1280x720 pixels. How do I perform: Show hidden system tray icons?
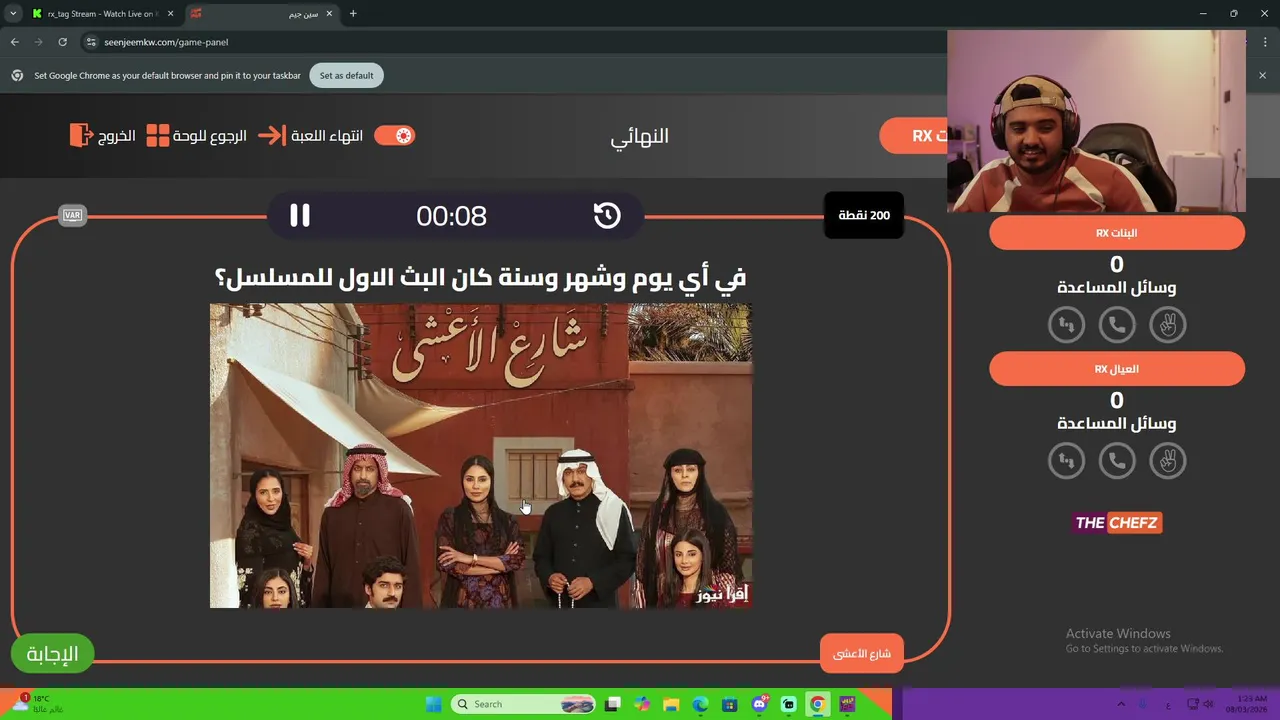coord(1121,704)
